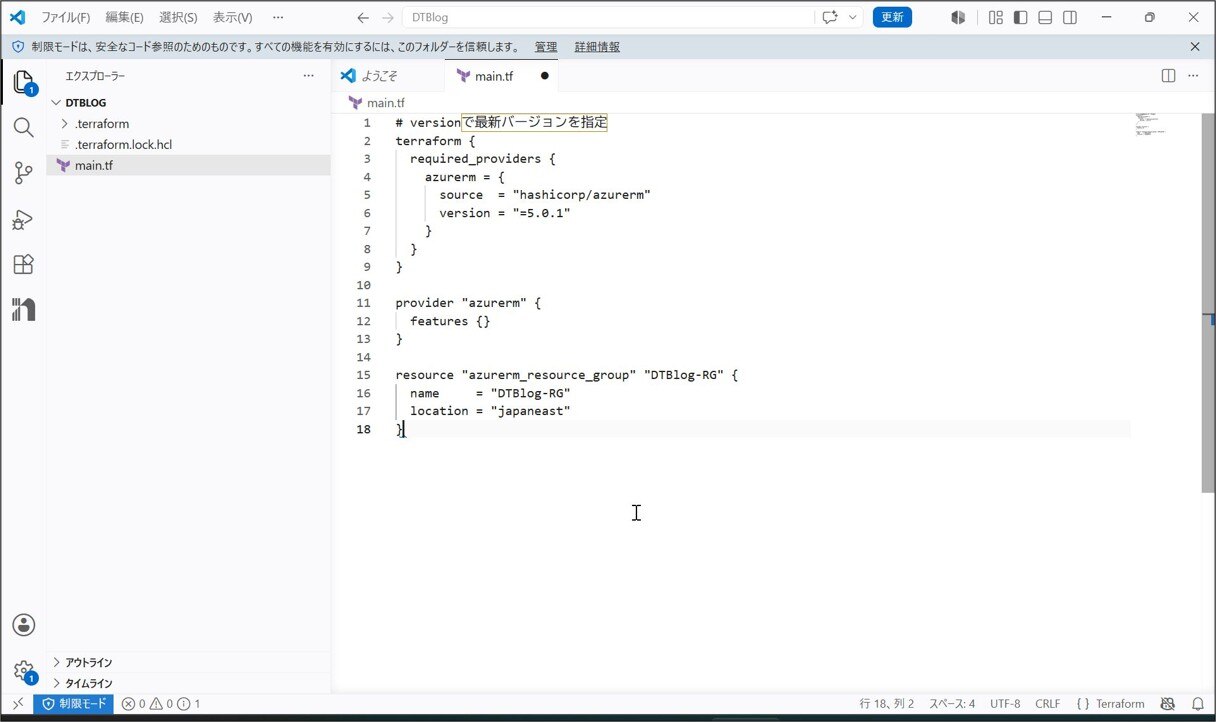
Task: Toggle the primary sidebar layout button
Action: point(1020,17)
